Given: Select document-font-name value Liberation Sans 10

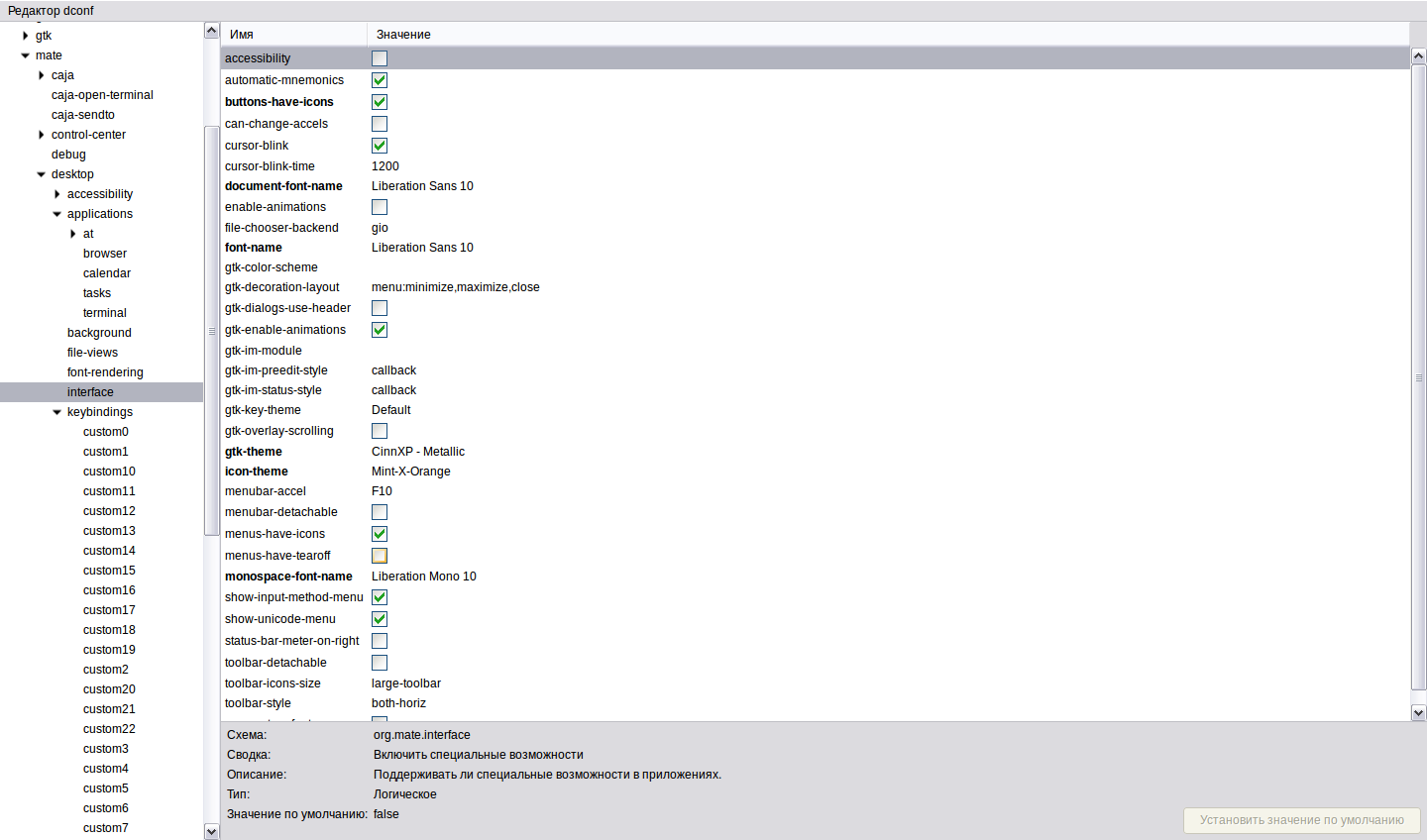Looking at the screenshot, I should tap(422, 186).
